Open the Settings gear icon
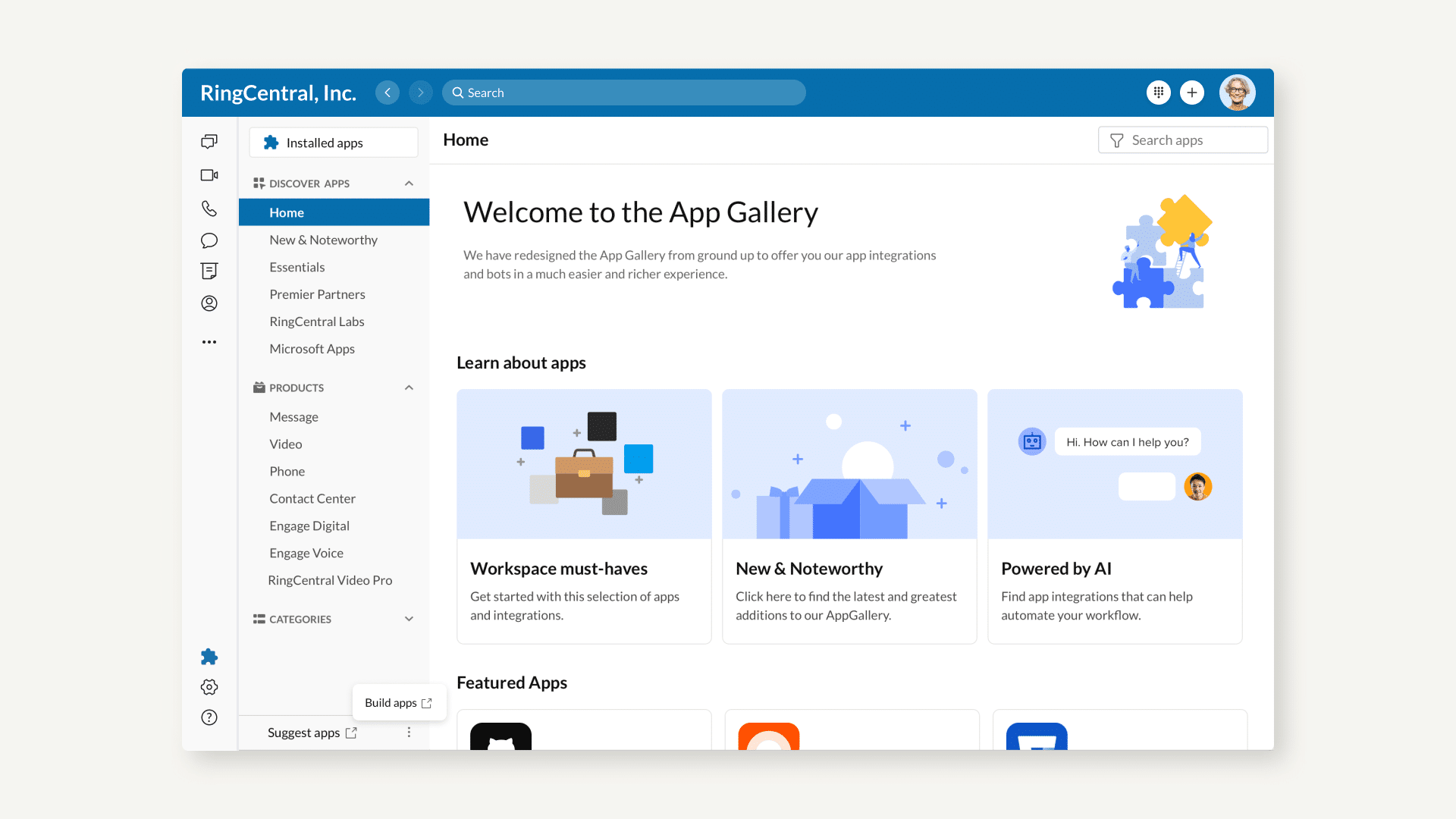The width and height of the screenshot is (1456, 819). [209, 687]
